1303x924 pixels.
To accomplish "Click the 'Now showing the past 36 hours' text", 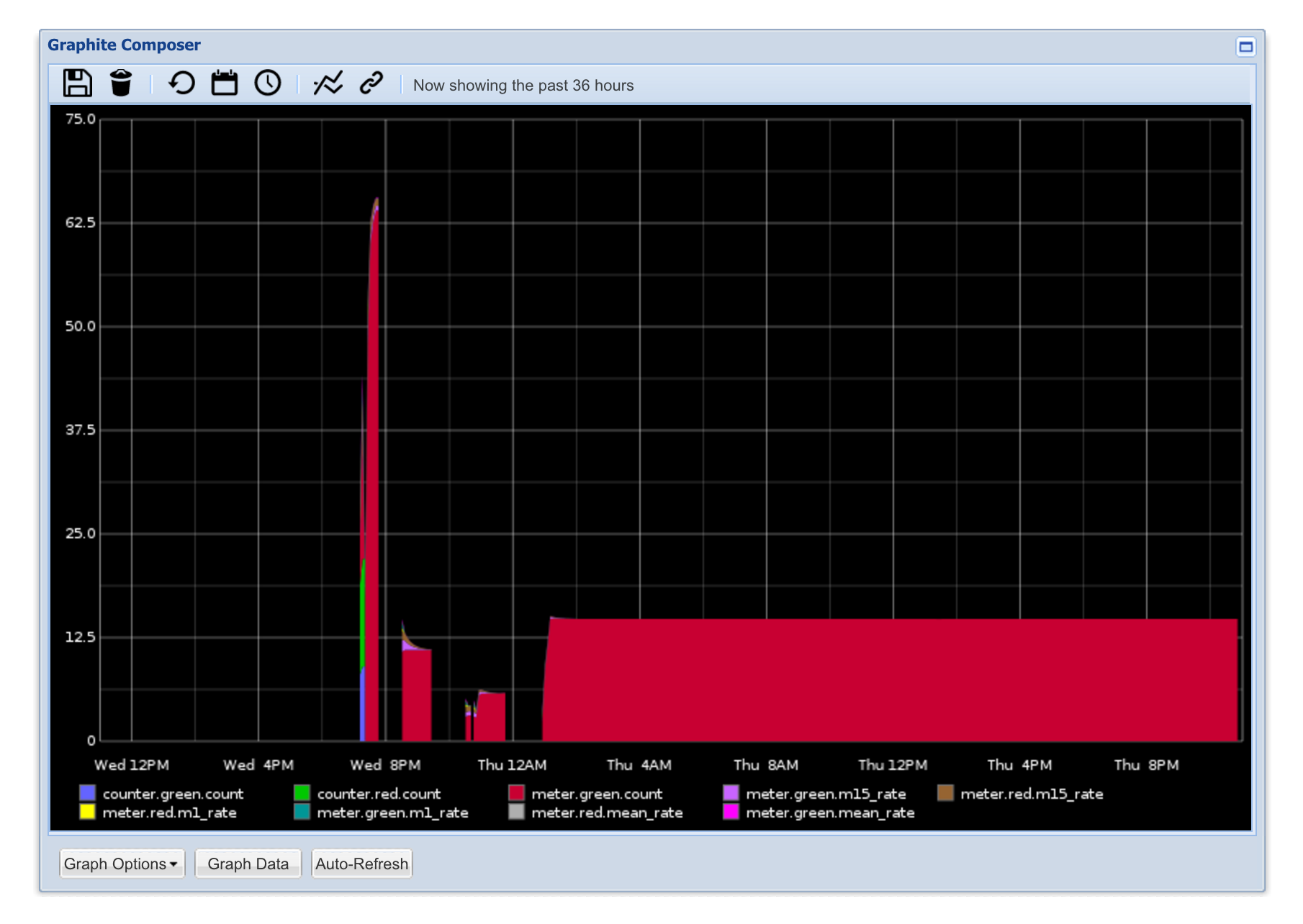I will (523, 86).
